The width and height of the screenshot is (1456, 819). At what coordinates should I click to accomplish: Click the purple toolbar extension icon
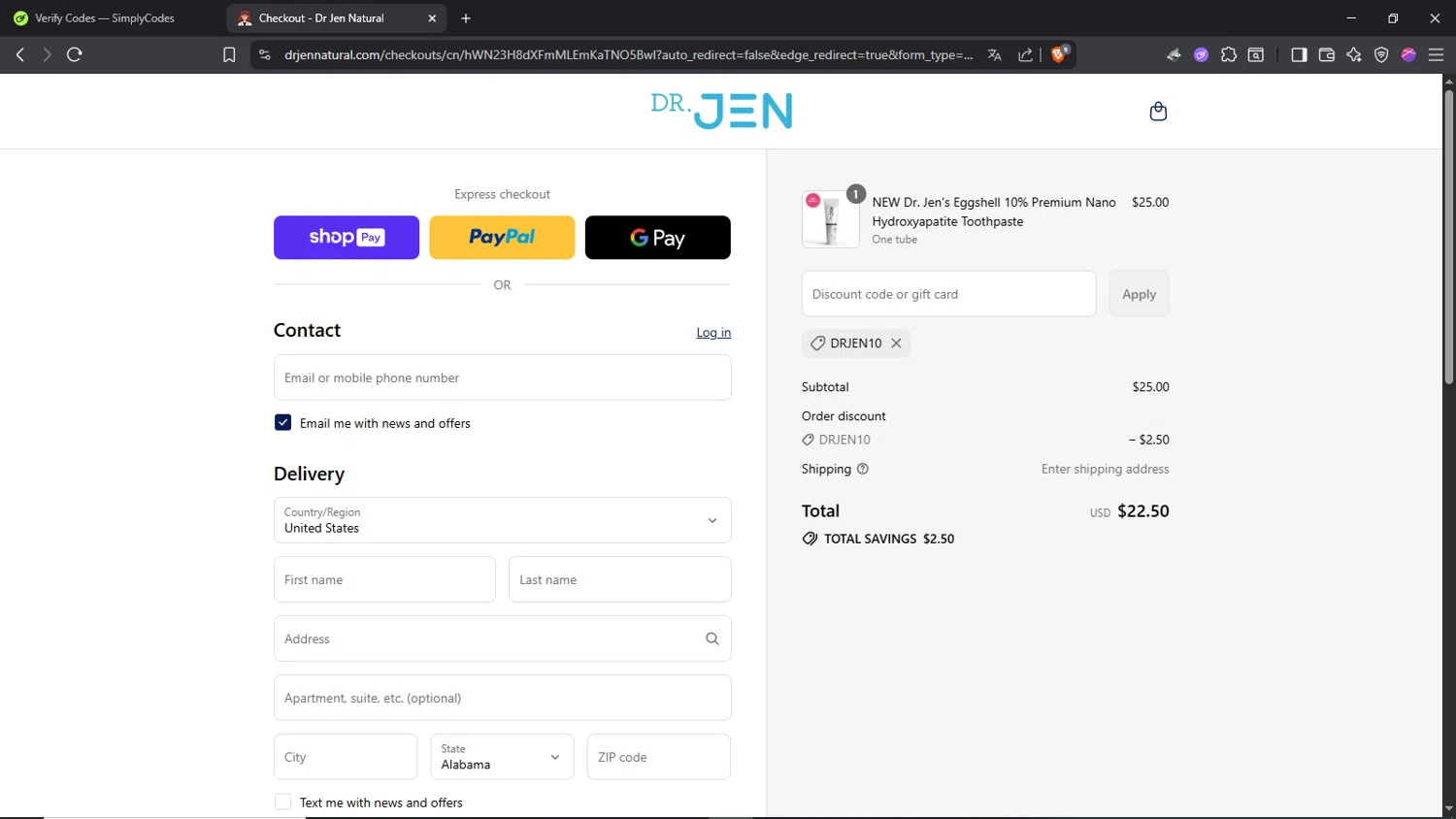point(1202,55)
